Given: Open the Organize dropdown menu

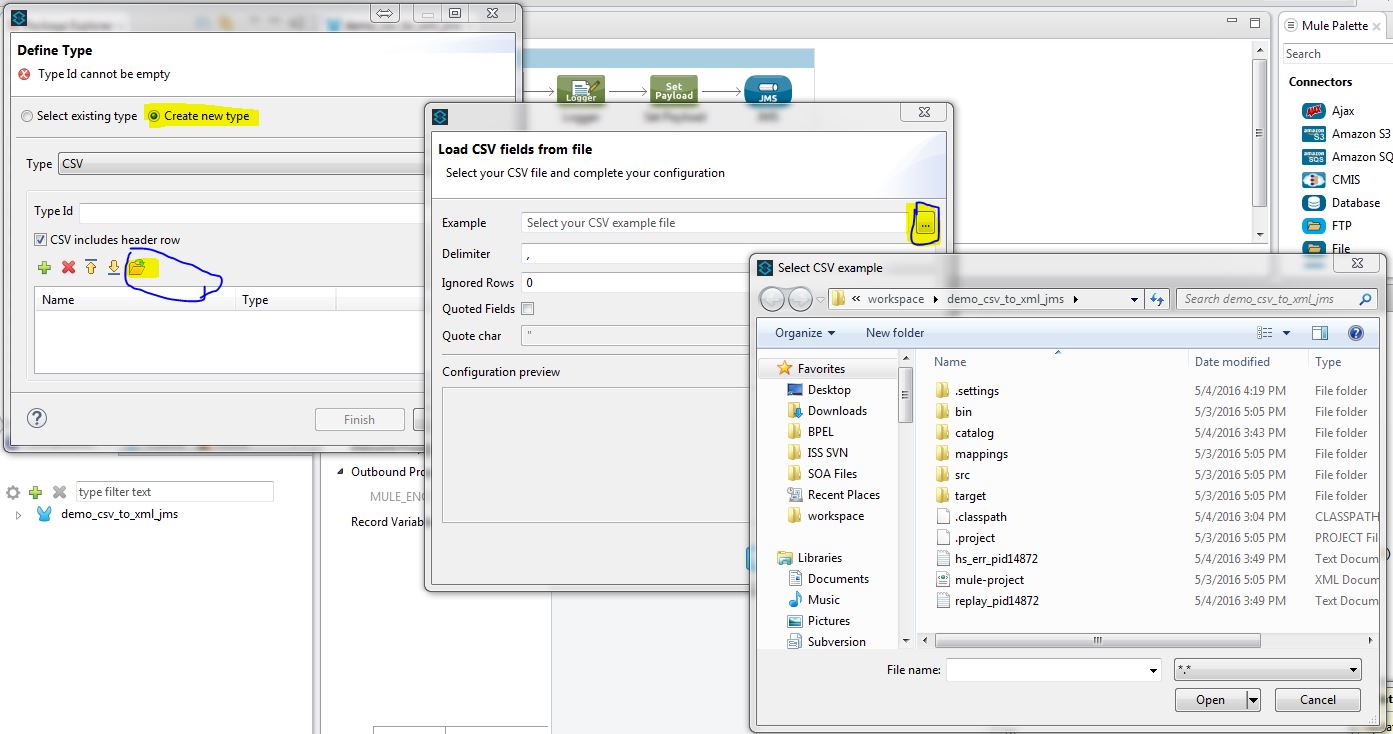Looking at the screenshot, I should [x=804, y=333].
